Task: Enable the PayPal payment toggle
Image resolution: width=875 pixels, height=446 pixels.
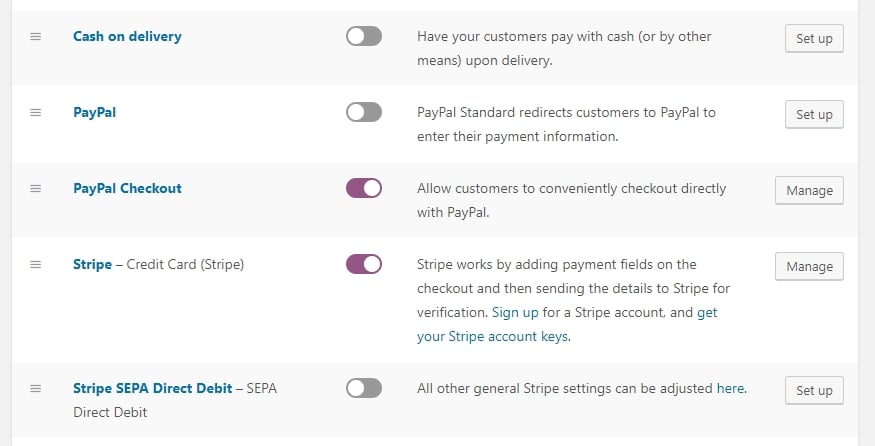Action: [x=364, y=113]
